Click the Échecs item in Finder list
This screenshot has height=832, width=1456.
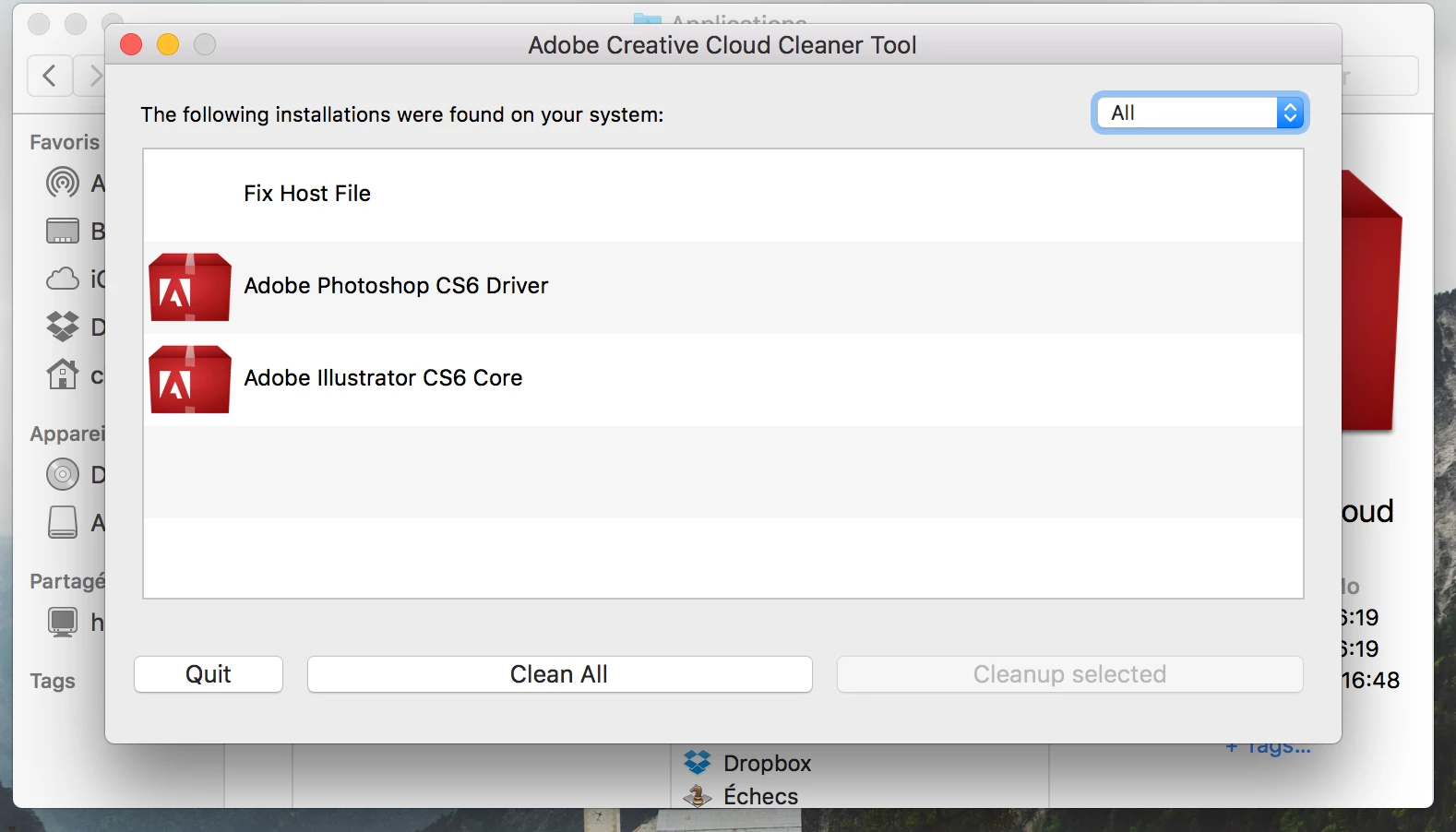(x=741, y=795)
